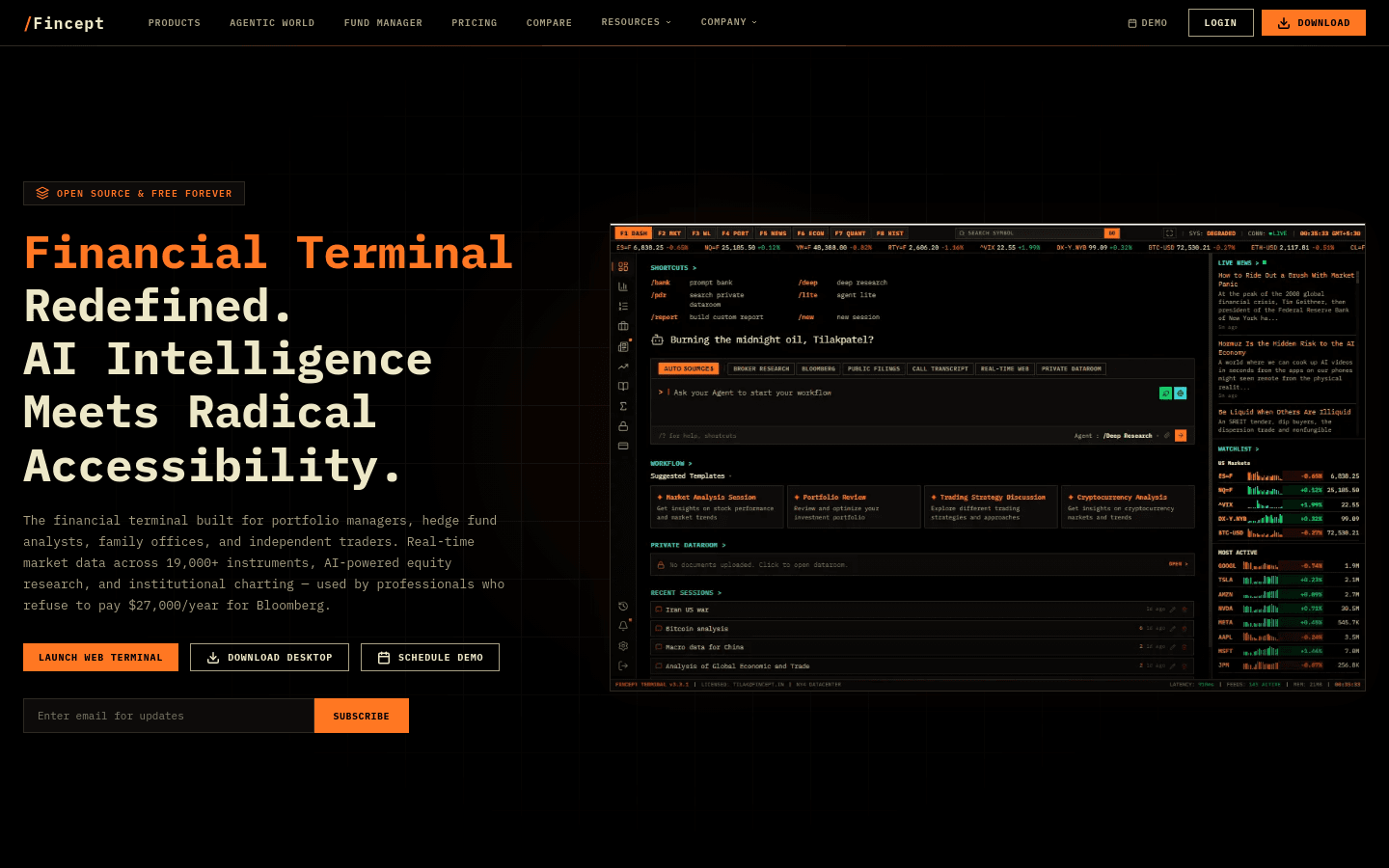This screenshot has width=1389, height=868.
Task: Expand the RESOURCES dropdown in top navigation
Action: tap(636, 22)
